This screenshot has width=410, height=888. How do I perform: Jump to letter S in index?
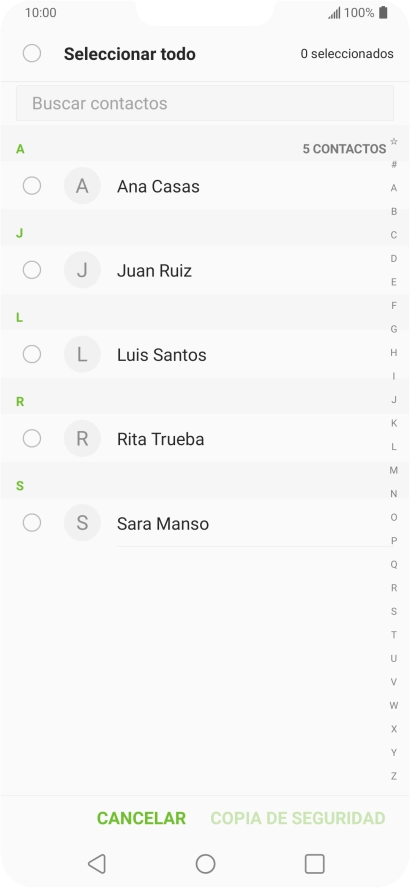click(394, 612)
